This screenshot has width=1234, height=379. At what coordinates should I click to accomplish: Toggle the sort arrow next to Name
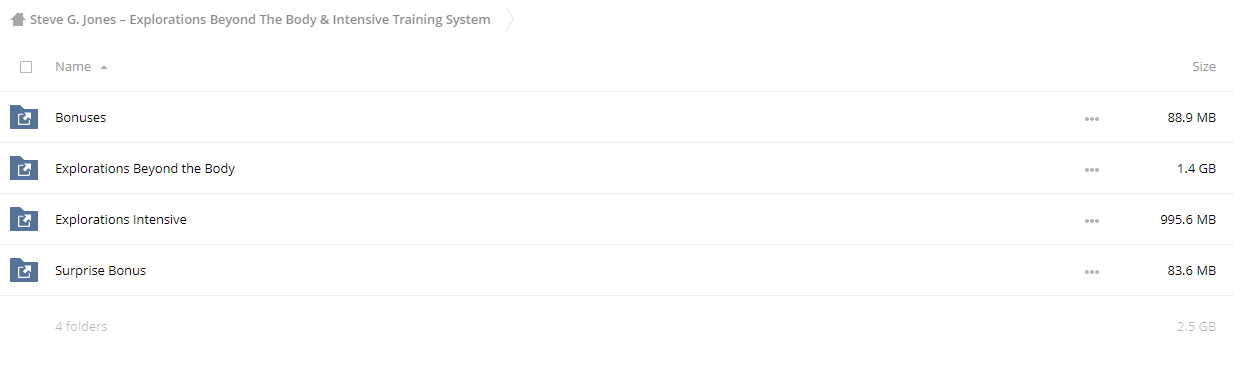104,68
